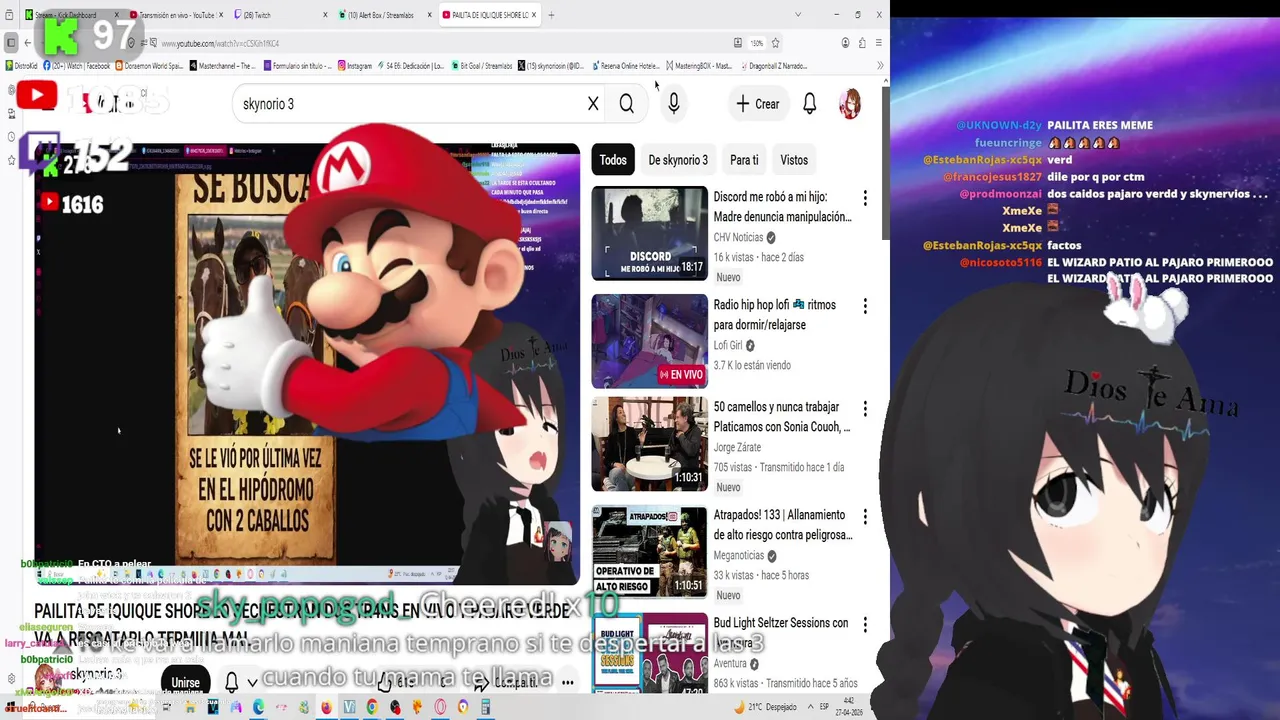
Task: Open the Jorge Zárate channel link
Action: point(737,447)
